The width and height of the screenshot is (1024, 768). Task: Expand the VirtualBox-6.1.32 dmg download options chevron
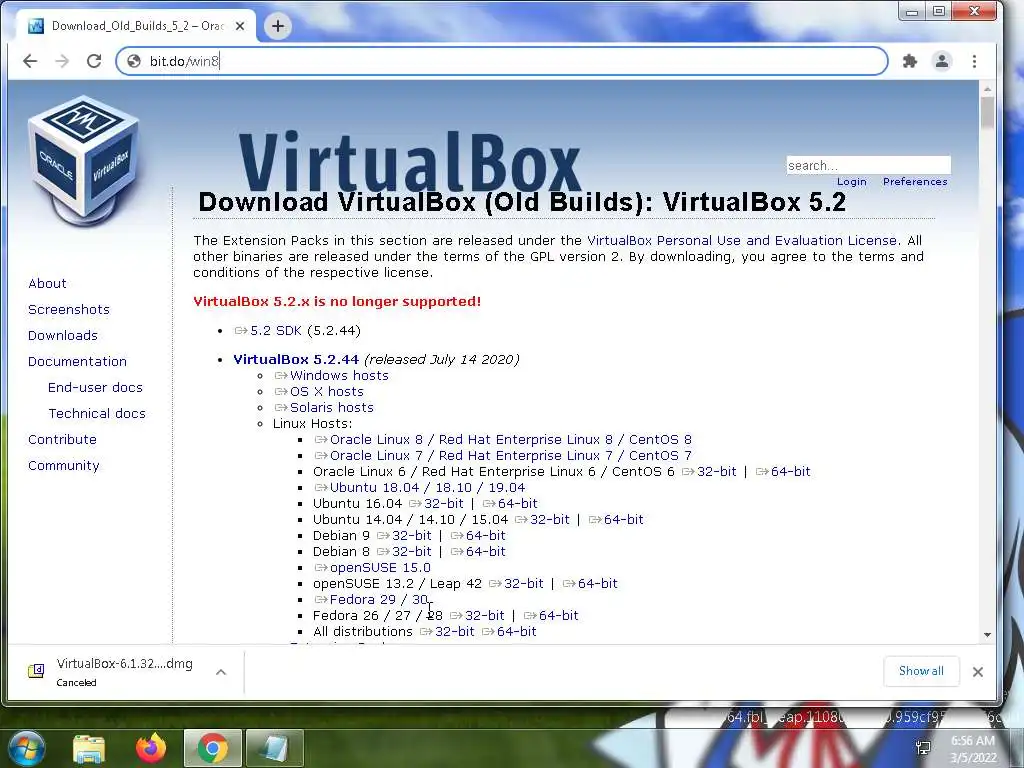tap(221, 672)
